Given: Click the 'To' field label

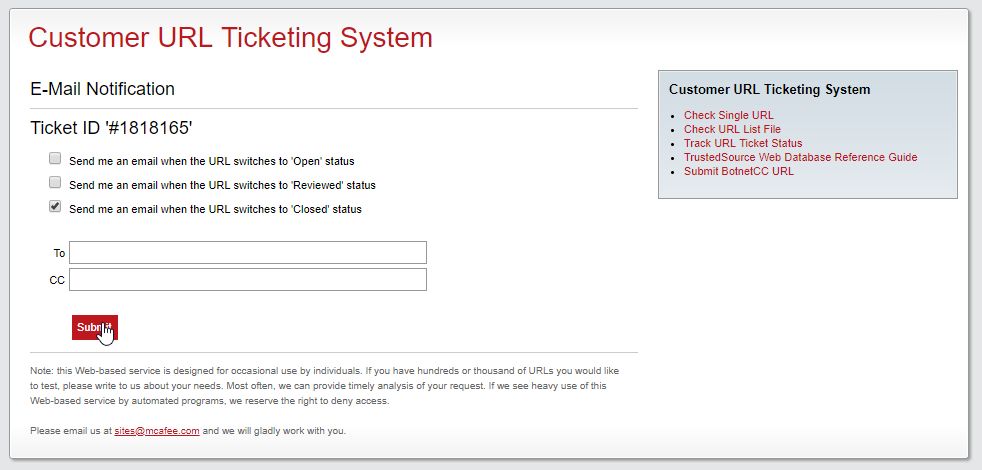Looking at the screenshot, I should tap(59, 253).
